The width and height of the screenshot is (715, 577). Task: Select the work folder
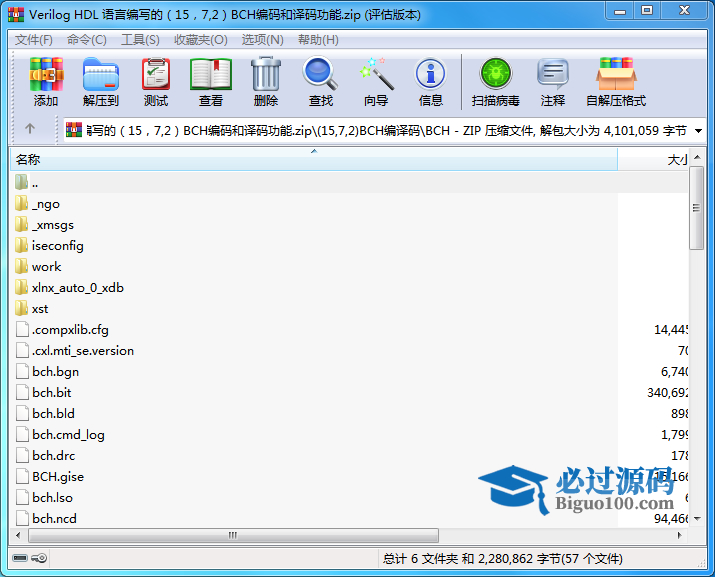coord(38,266)
